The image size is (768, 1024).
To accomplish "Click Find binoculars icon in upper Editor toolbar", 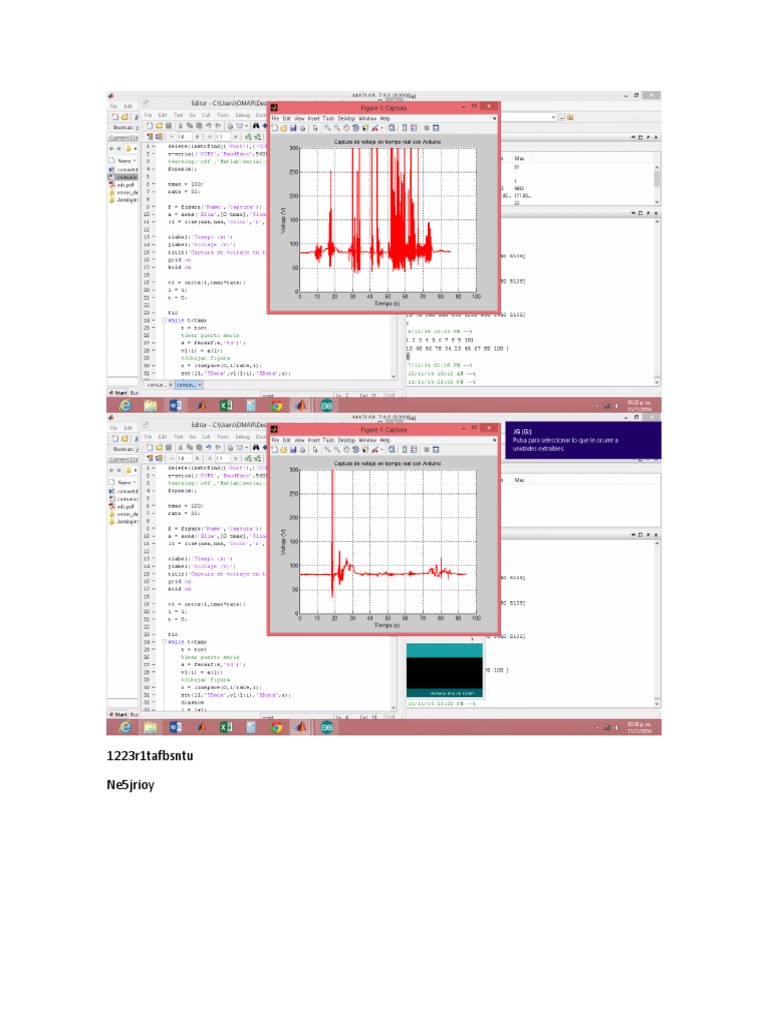I will click(x=255, y=125).
